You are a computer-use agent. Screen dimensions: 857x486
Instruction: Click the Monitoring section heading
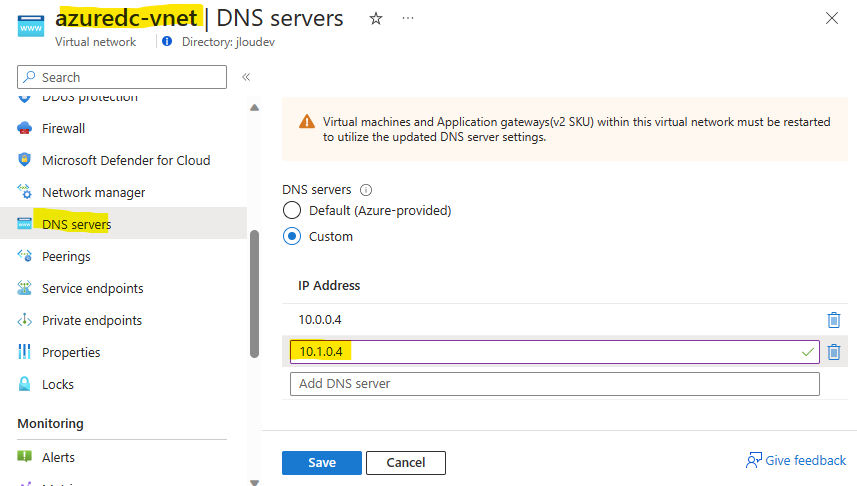pyautogui.click(x=50, y=423)
